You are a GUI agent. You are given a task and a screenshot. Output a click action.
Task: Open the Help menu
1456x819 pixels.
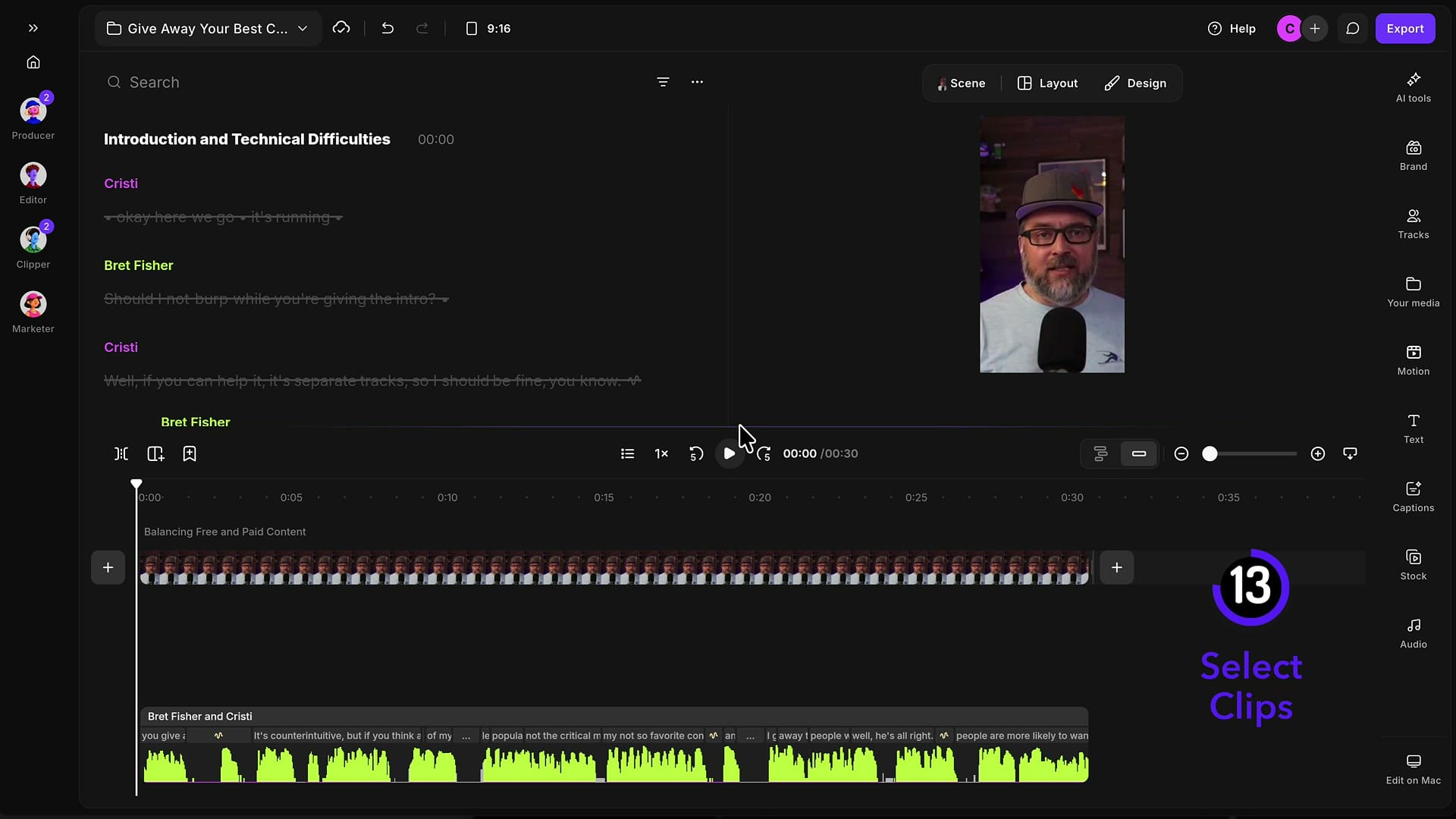[x=1232, y=28]
